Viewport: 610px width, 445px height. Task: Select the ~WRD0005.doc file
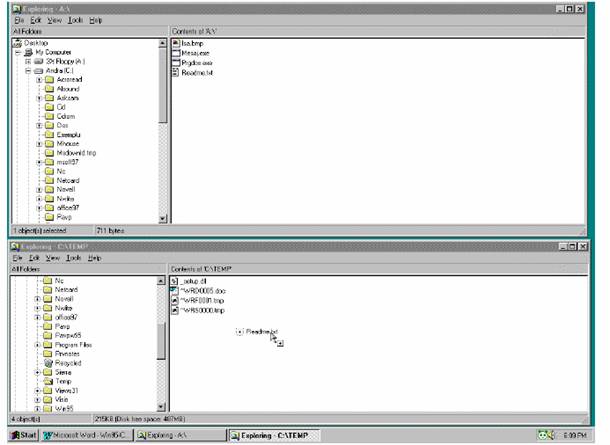click(197, 292)
